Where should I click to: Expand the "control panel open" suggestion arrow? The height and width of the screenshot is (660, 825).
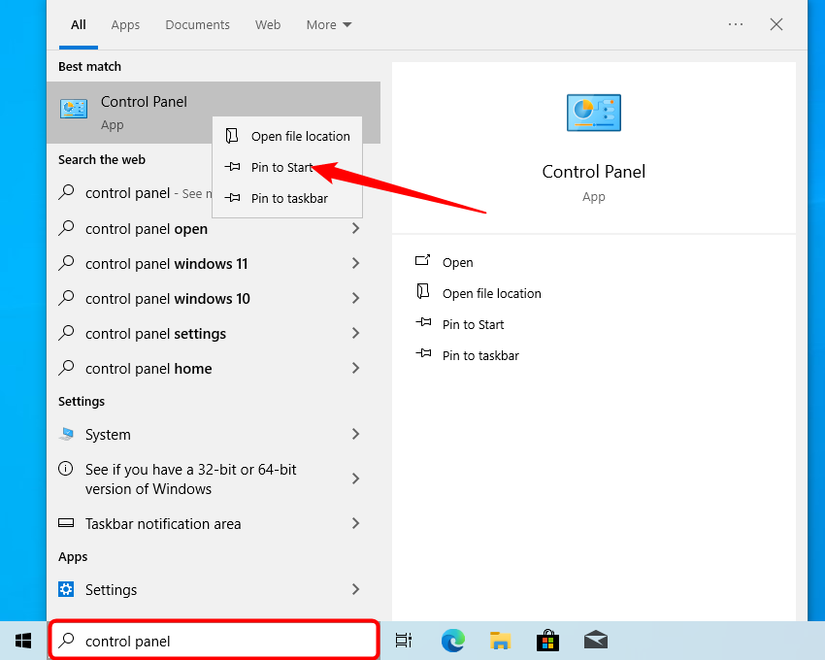coord(356,229)
